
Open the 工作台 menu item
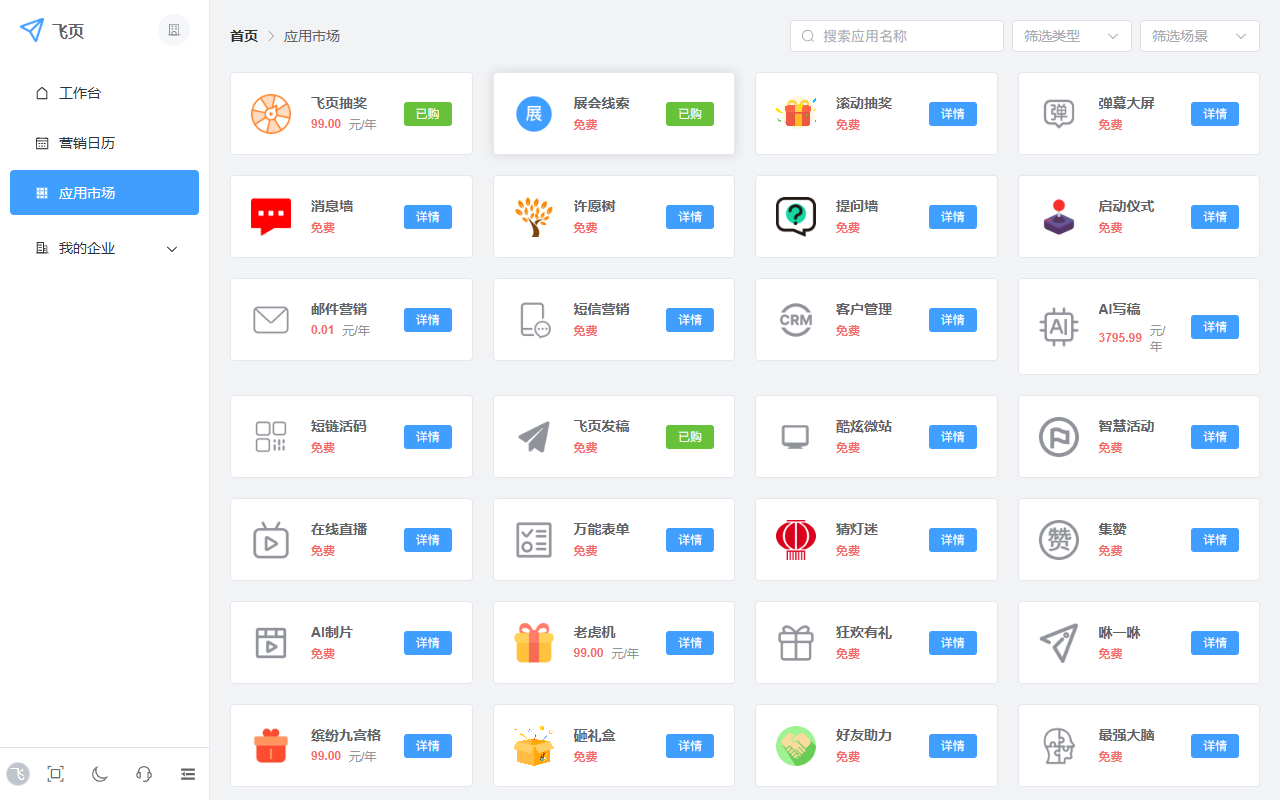pyautogui.click(x=104, y=92)
